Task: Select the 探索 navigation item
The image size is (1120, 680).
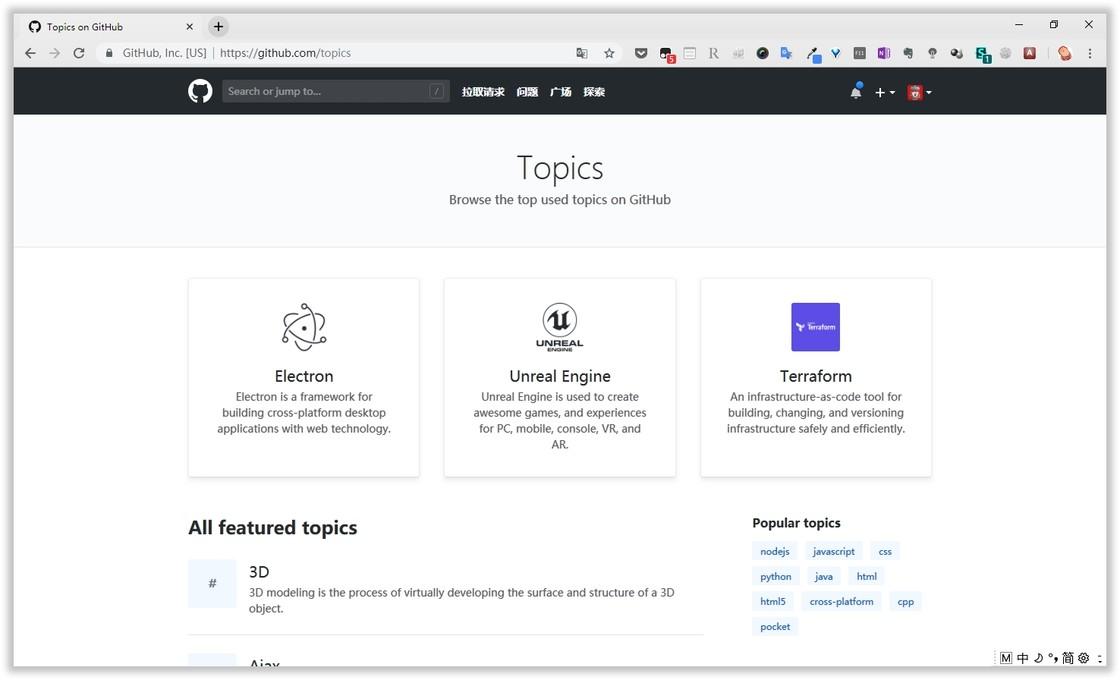Action: coord(594,91)
